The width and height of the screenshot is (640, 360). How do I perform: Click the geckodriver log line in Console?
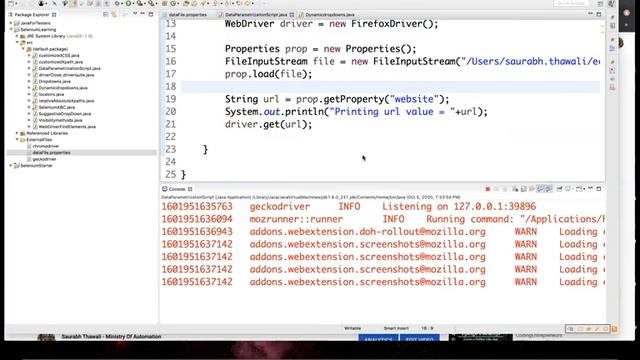point(349,207)
